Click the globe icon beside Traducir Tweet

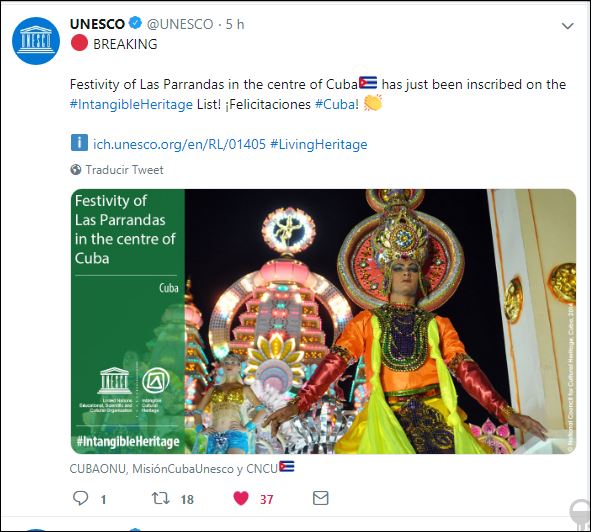[x=76, y=170]
